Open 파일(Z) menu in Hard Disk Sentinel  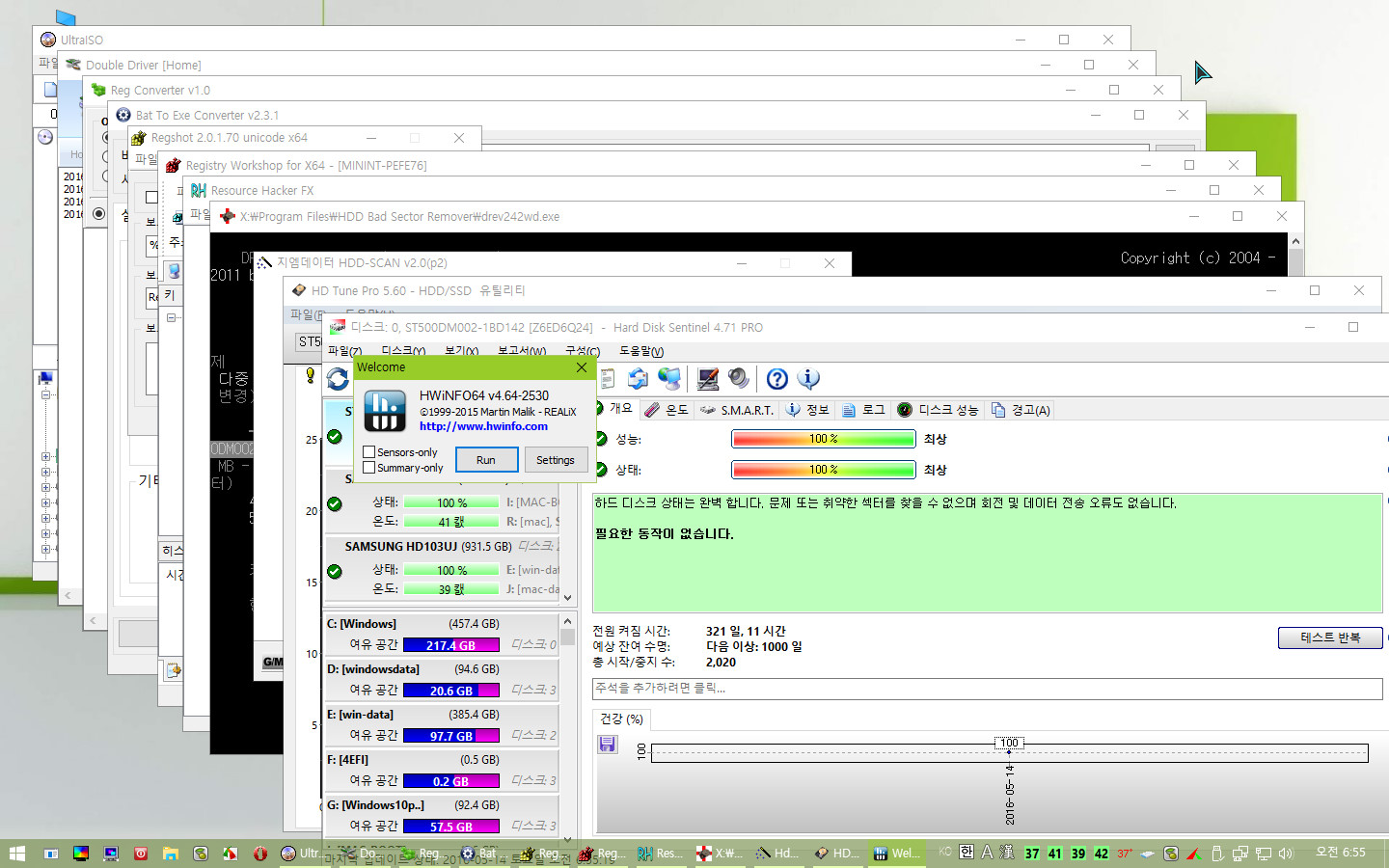tap(344, 350)
